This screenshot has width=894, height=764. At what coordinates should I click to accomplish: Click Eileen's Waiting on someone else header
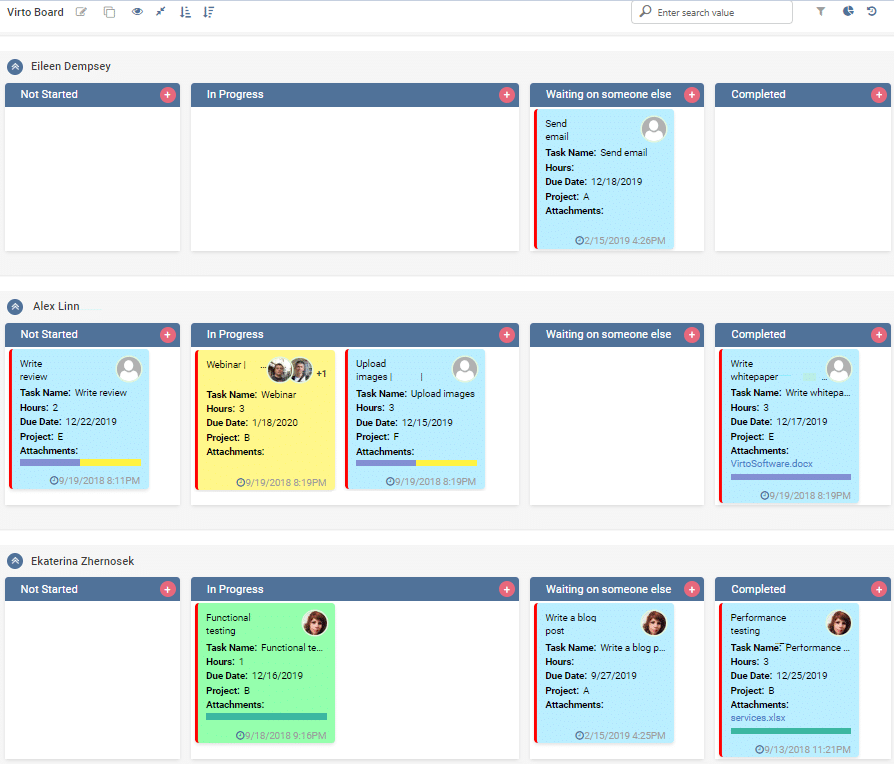[617, 95]
